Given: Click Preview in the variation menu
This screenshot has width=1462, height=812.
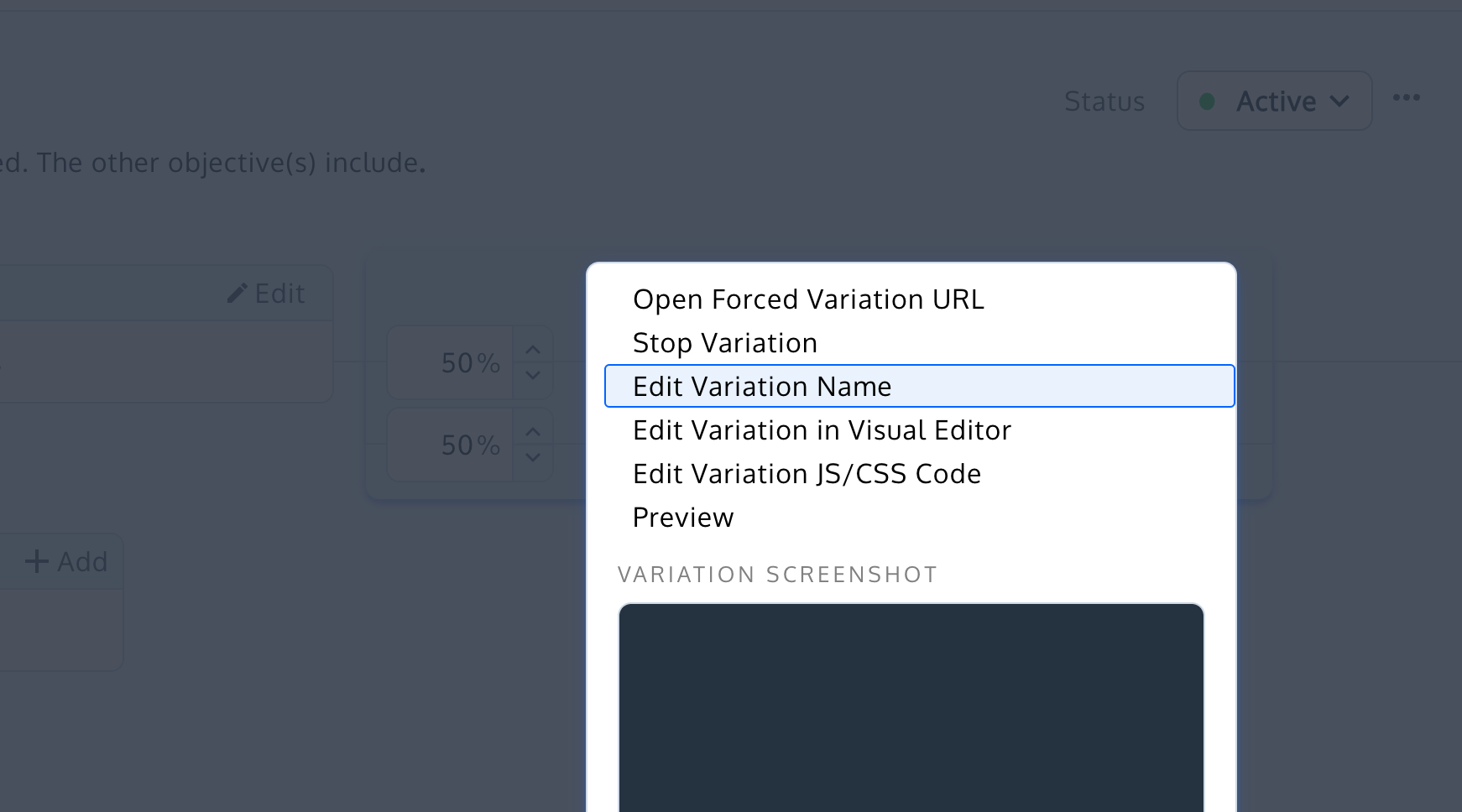Looking at the screenshot, I should tap(683, 518).
